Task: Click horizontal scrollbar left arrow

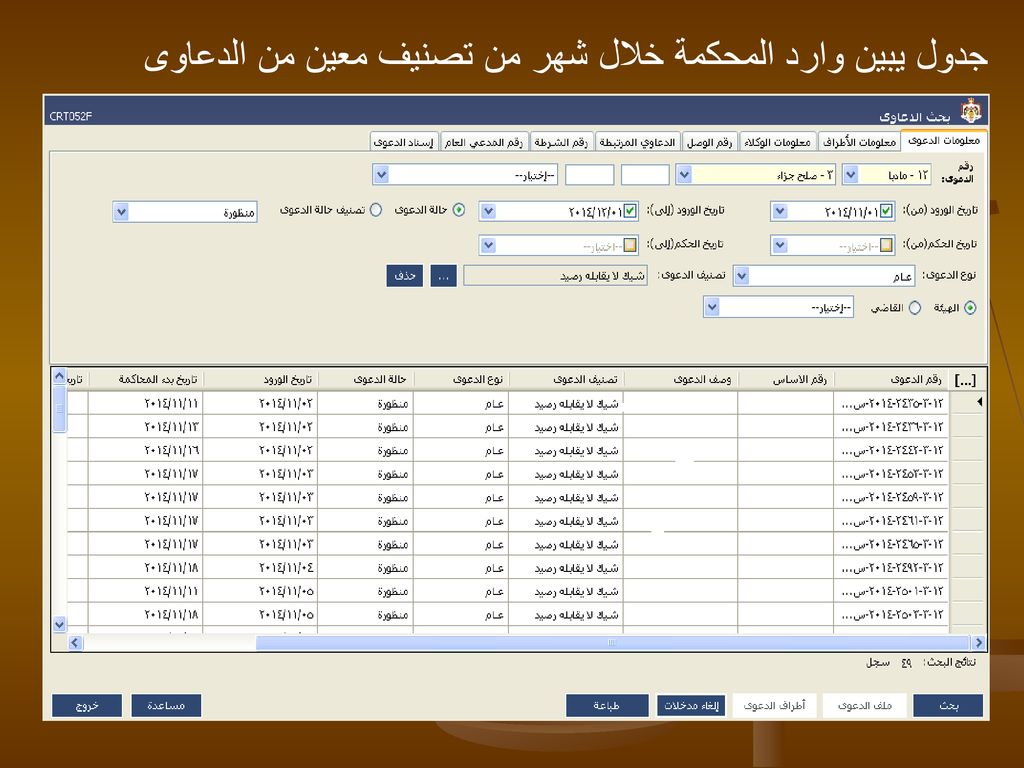Action: pos(75,643)
